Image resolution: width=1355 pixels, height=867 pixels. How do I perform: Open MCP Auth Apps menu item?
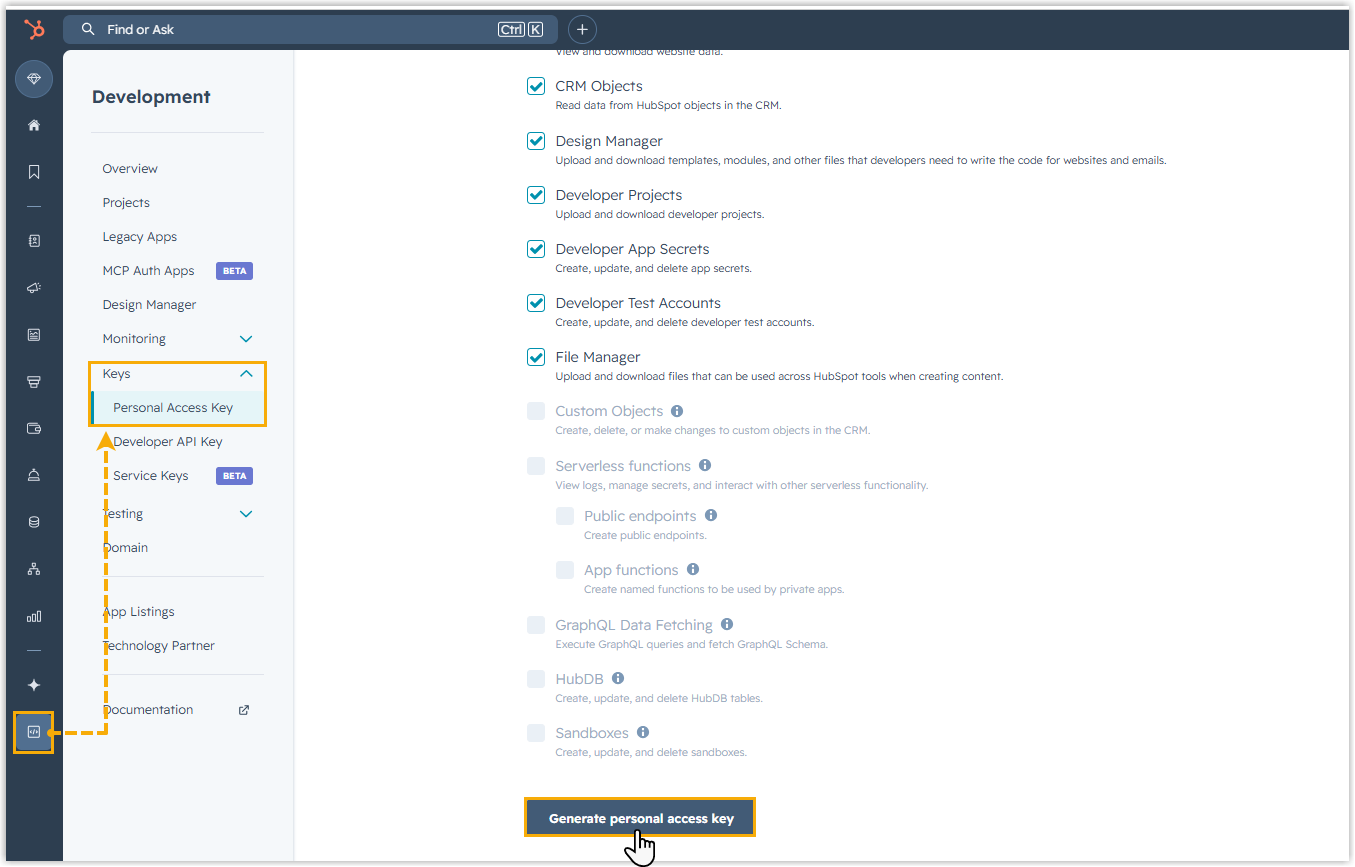[x=148, y=271]
